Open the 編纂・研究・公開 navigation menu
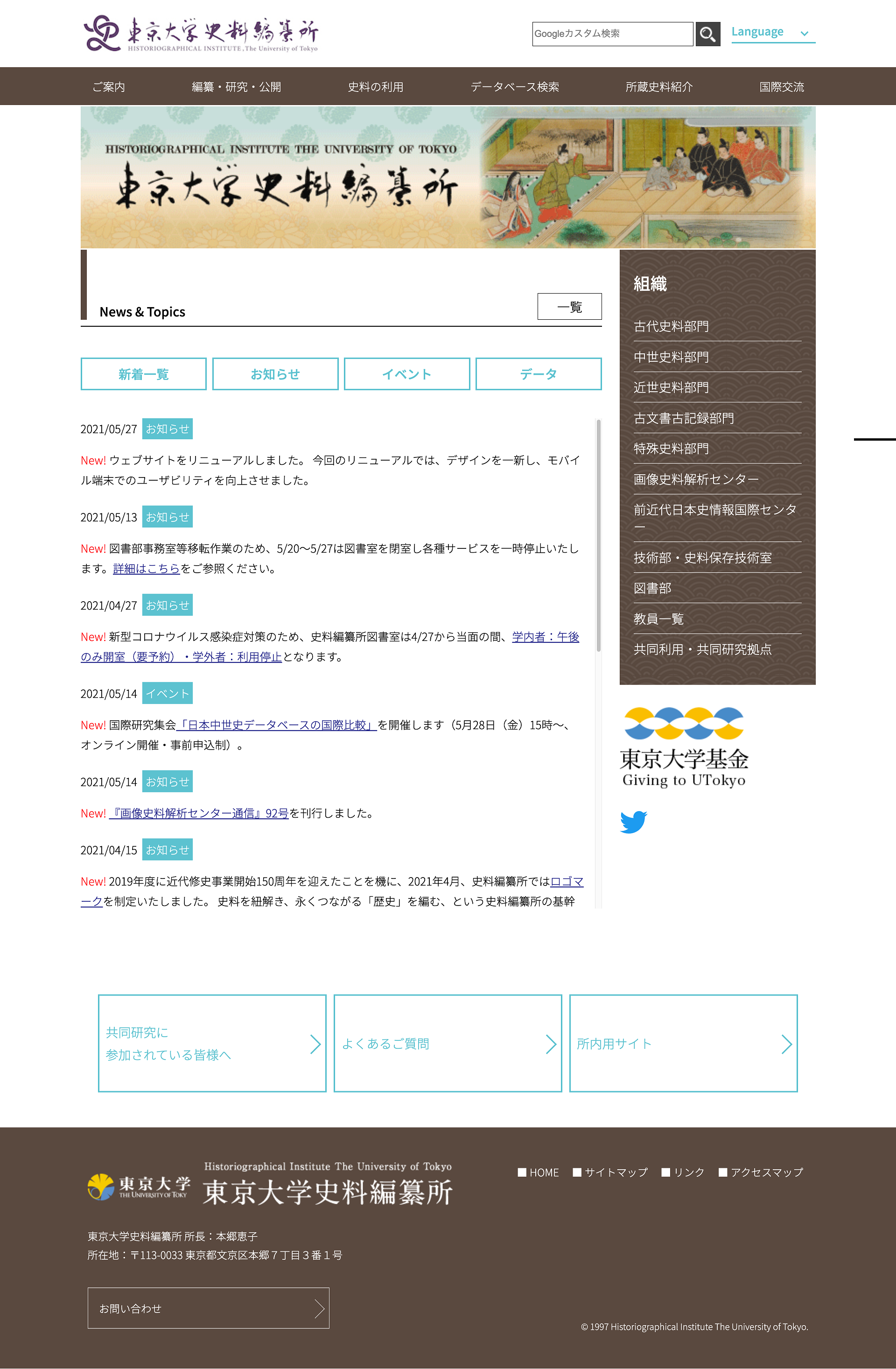 [x=236, y=87]
